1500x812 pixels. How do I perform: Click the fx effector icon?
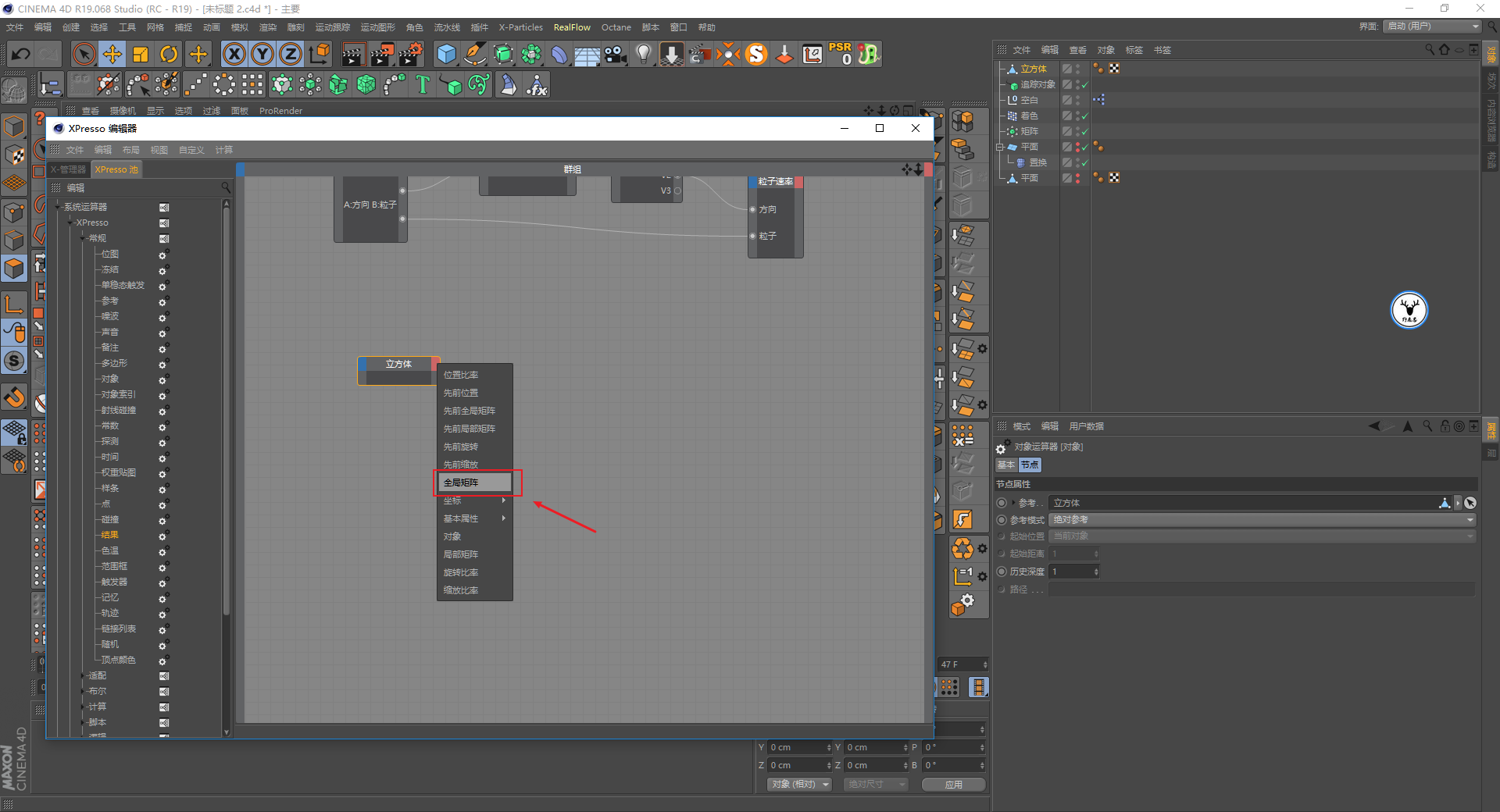click(x=537, y=84)
